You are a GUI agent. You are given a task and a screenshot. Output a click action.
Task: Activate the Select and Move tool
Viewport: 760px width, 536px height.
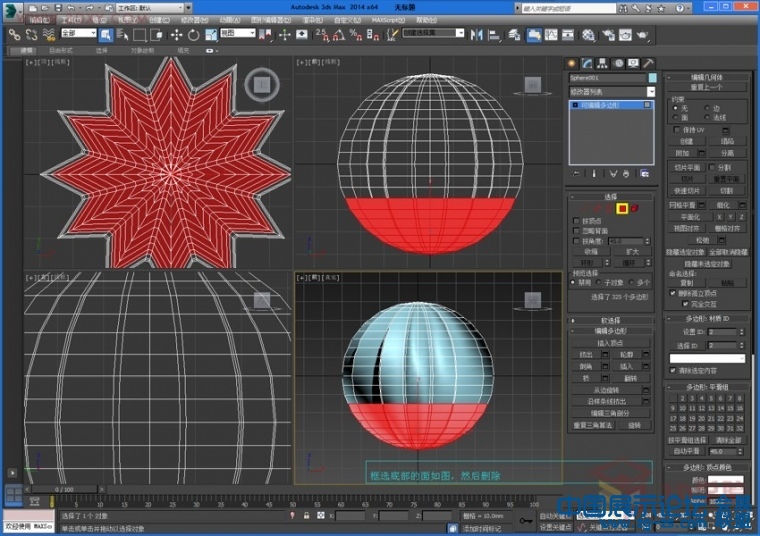click(x=176, y=35)
